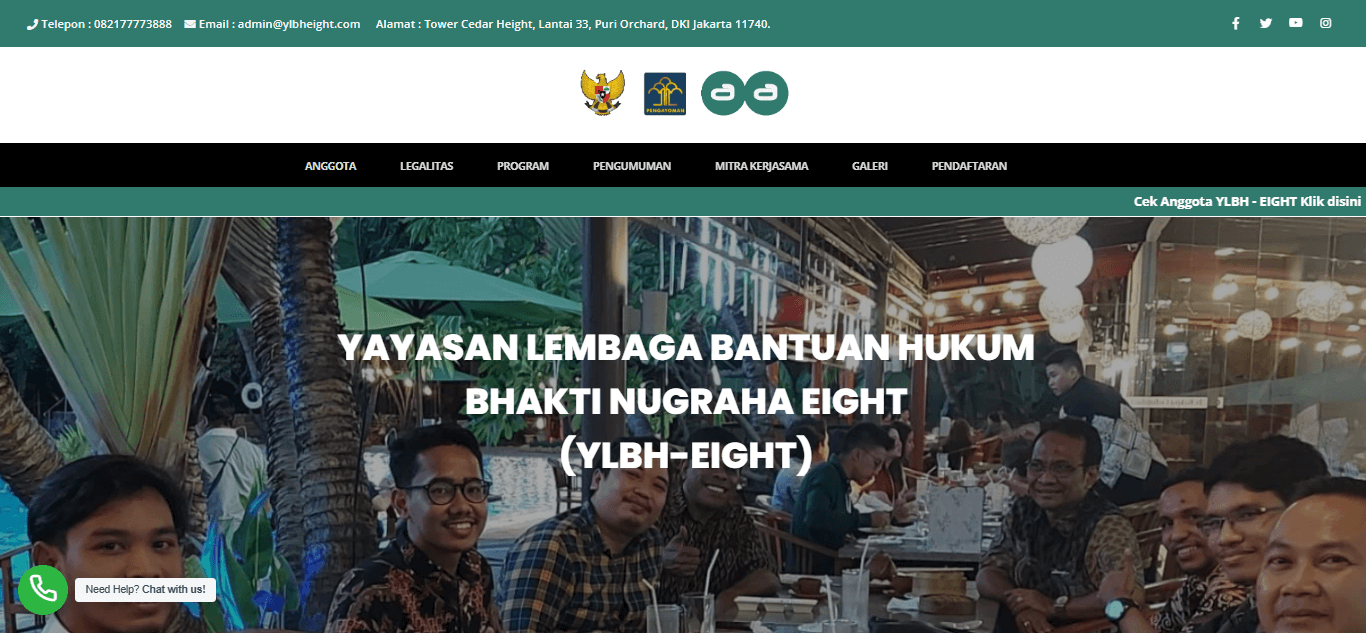Click the admin@ylbheight.com email link
Screen dimensions: 1366x633
tap(299, 24)
